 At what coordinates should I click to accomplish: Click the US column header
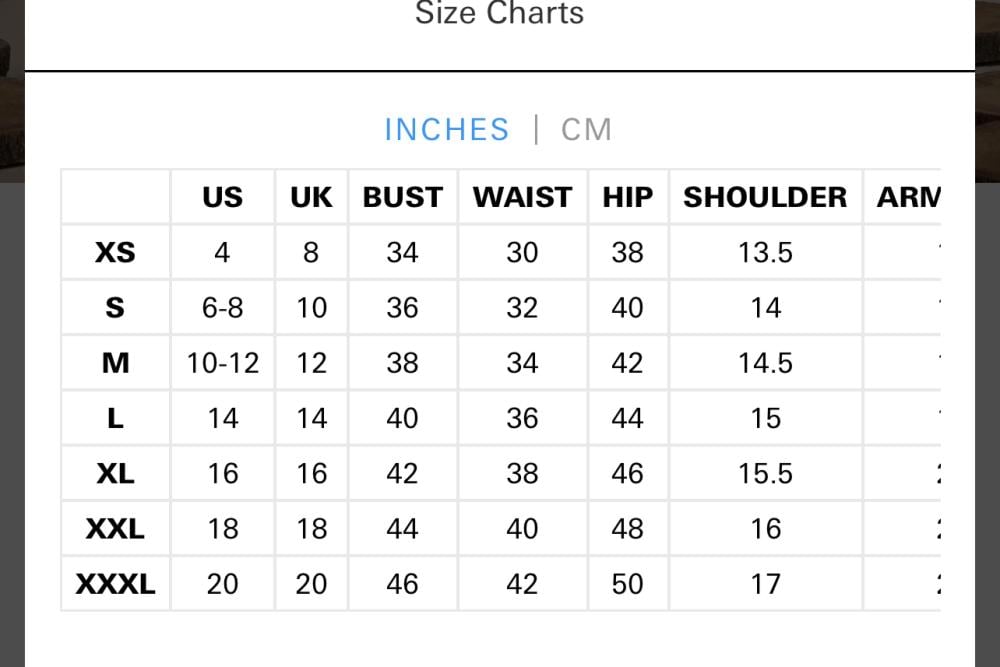(222, 197)
